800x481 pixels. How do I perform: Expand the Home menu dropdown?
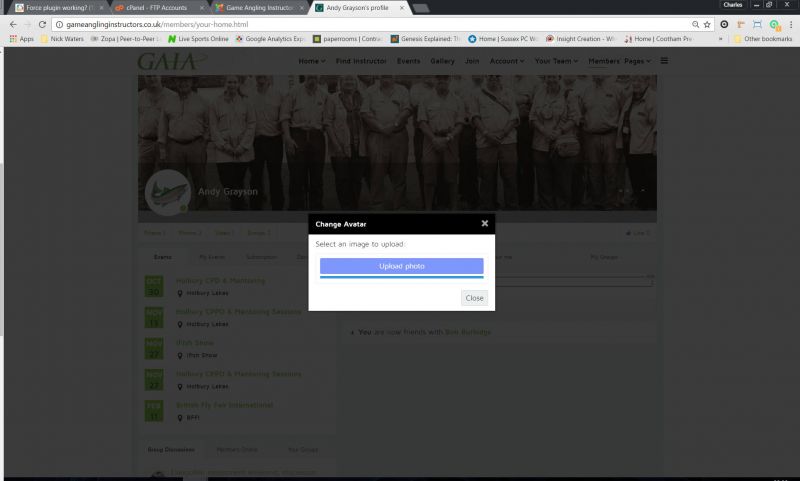tap(312, 61)
